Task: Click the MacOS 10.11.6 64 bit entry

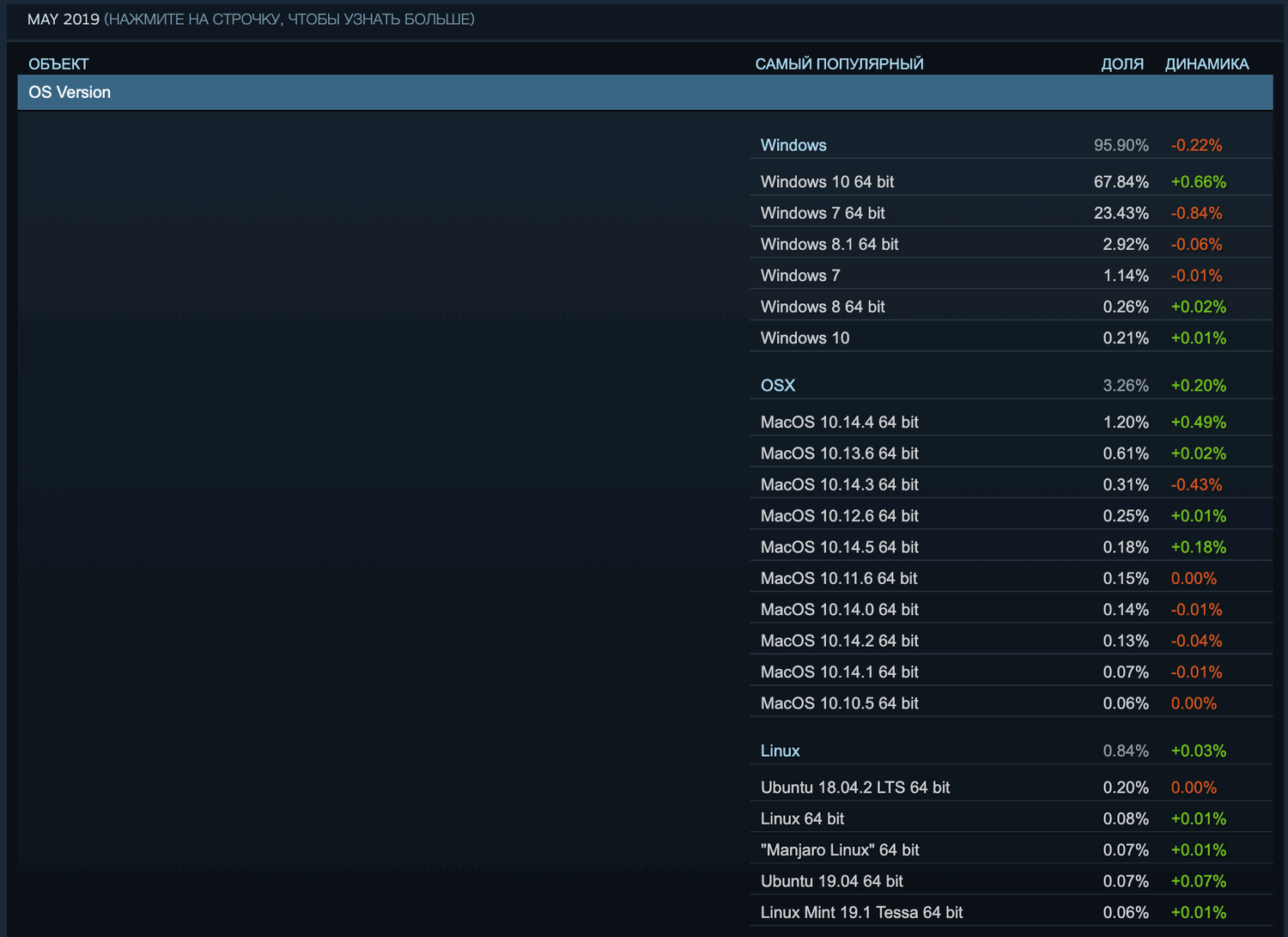Action: [x=839, y=578]
